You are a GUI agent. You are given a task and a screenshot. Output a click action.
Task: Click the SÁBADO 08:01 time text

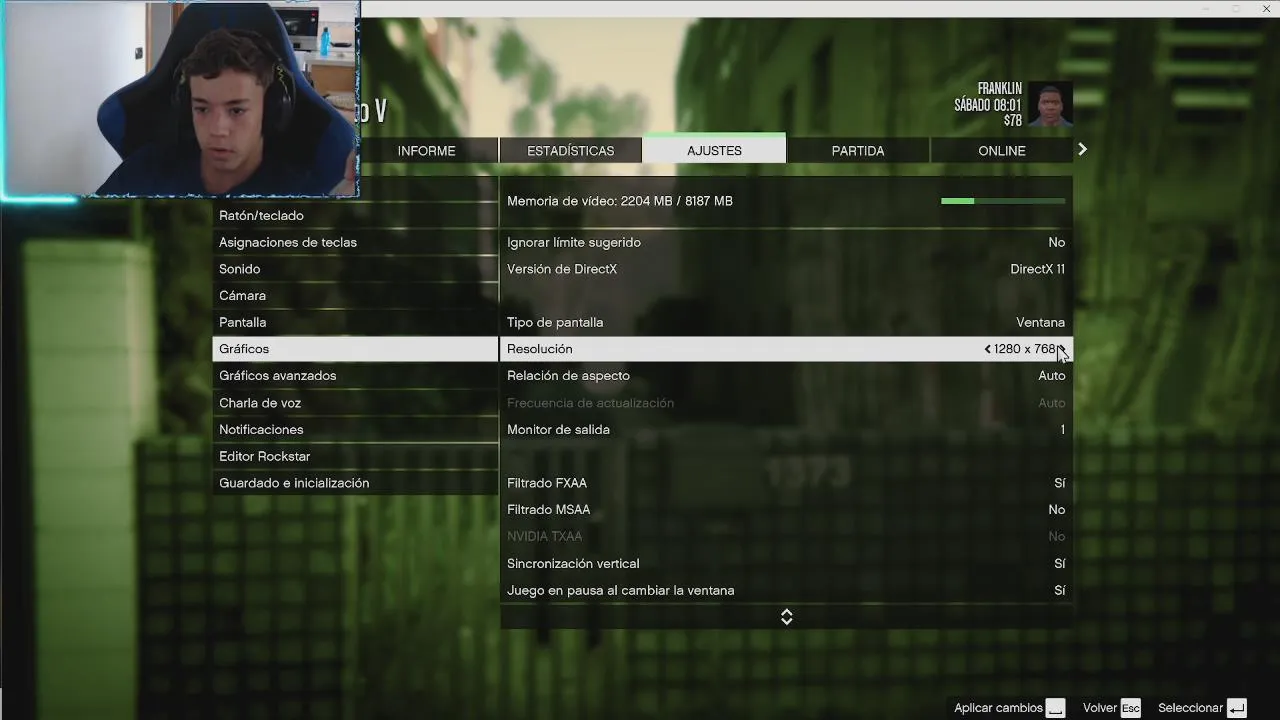click(987, 105)
